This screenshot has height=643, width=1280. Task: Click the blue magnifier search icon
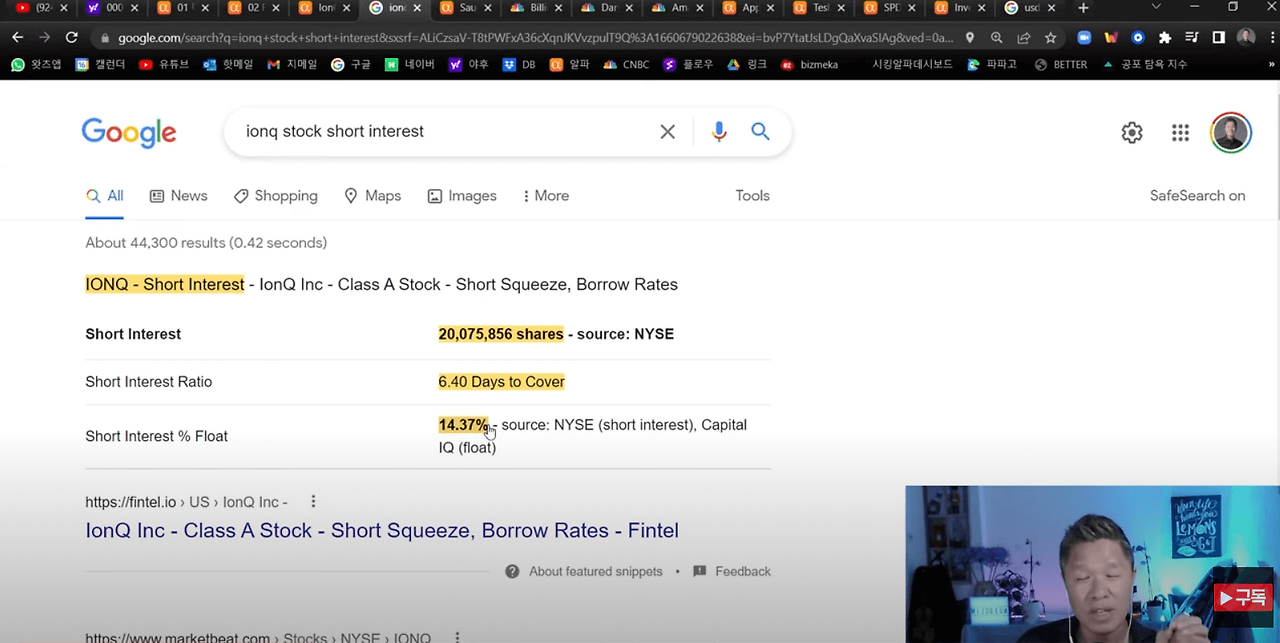tap(761, 132)
